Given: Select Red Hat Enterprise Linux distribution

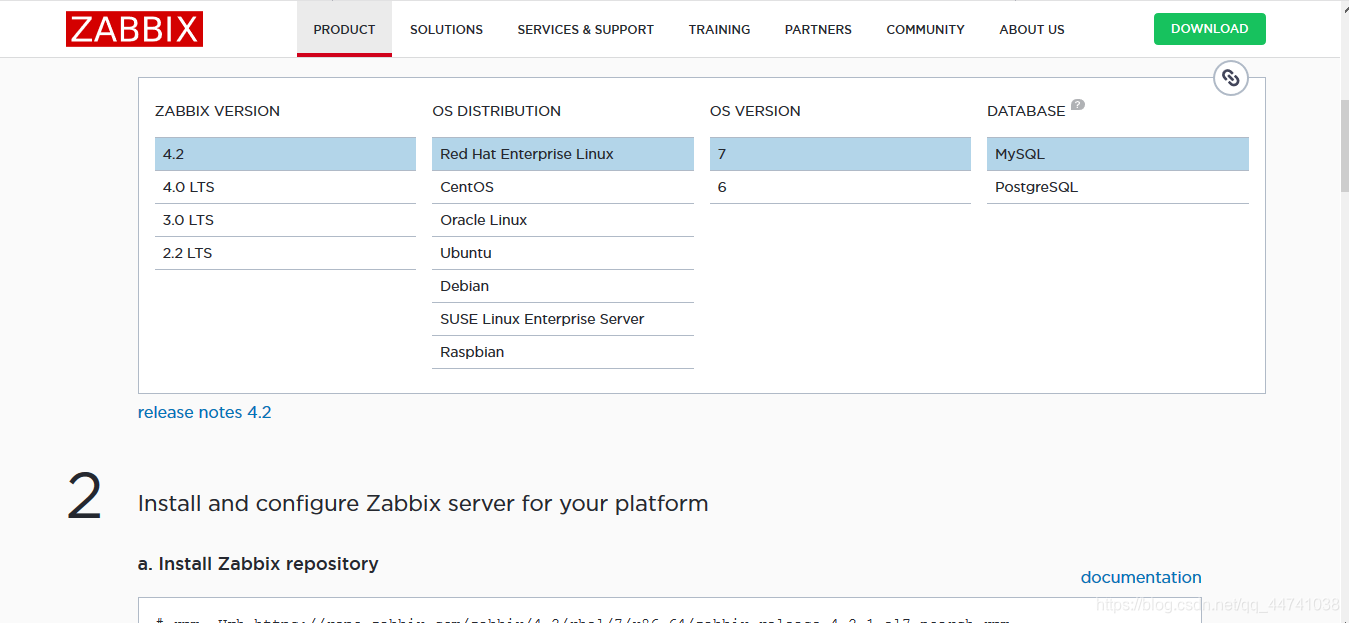Looking at the screenshot, I should point(563,154).
